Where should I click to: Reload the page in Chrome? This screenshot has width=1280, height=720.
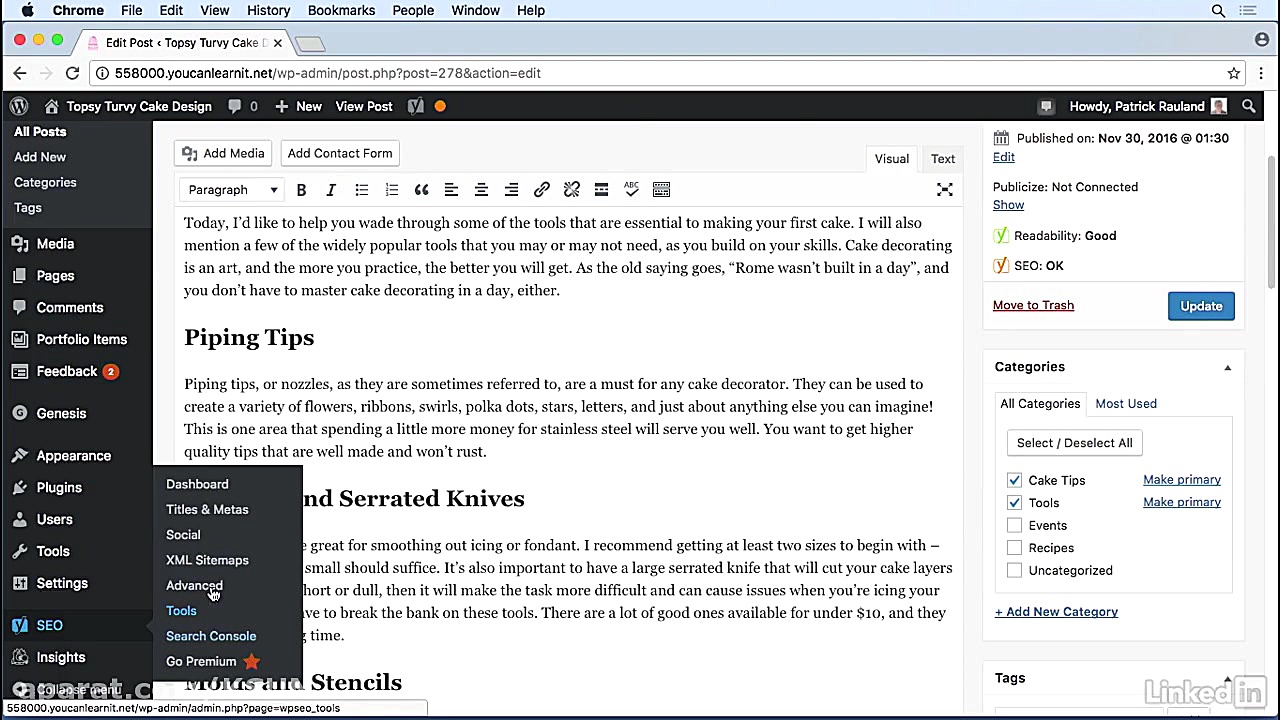pyautogui.click(x=72, y=73)
